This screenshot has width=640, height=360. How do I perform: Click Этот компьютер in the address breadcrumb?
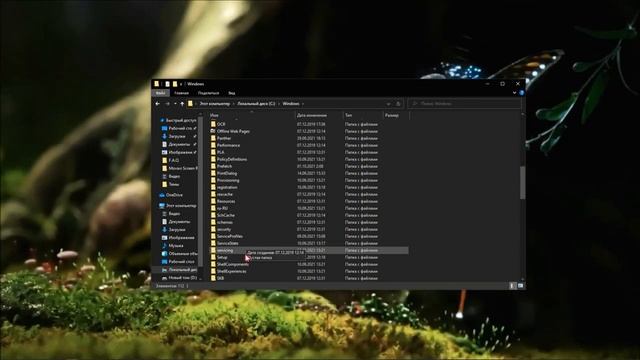click(x=215, y=104)
